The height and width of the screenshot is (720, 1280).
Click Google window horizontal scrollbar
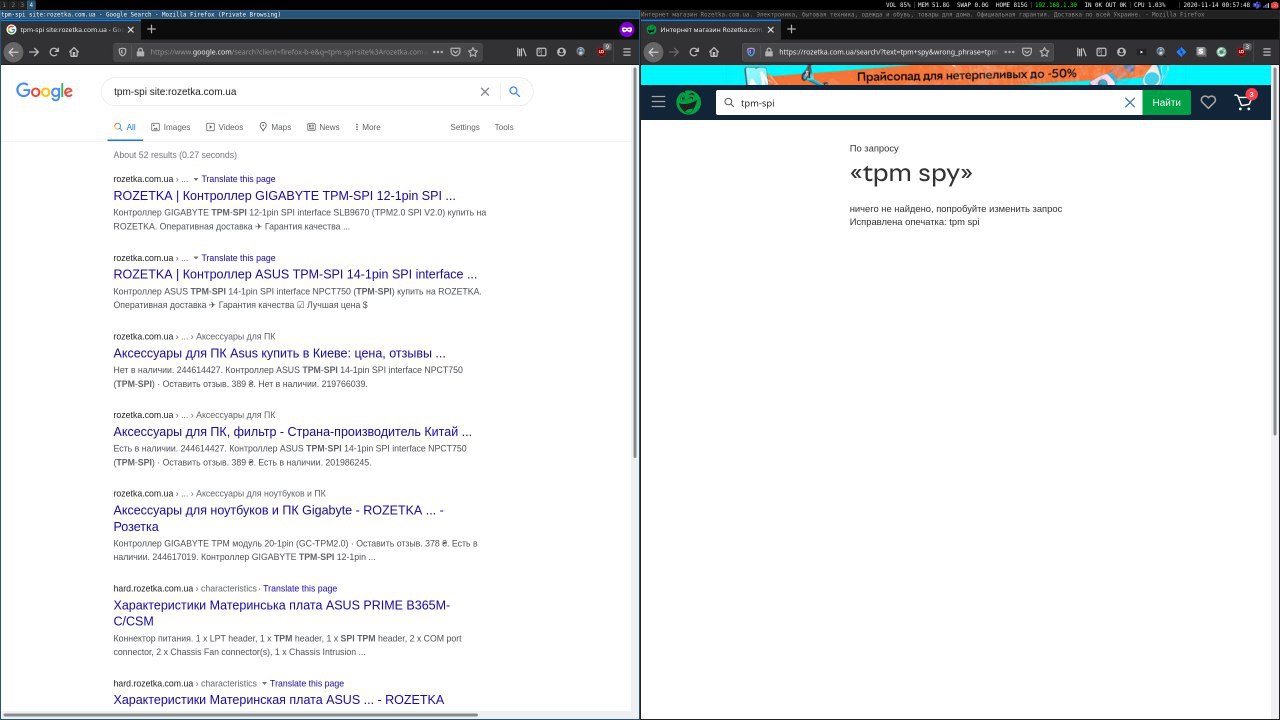240,715
